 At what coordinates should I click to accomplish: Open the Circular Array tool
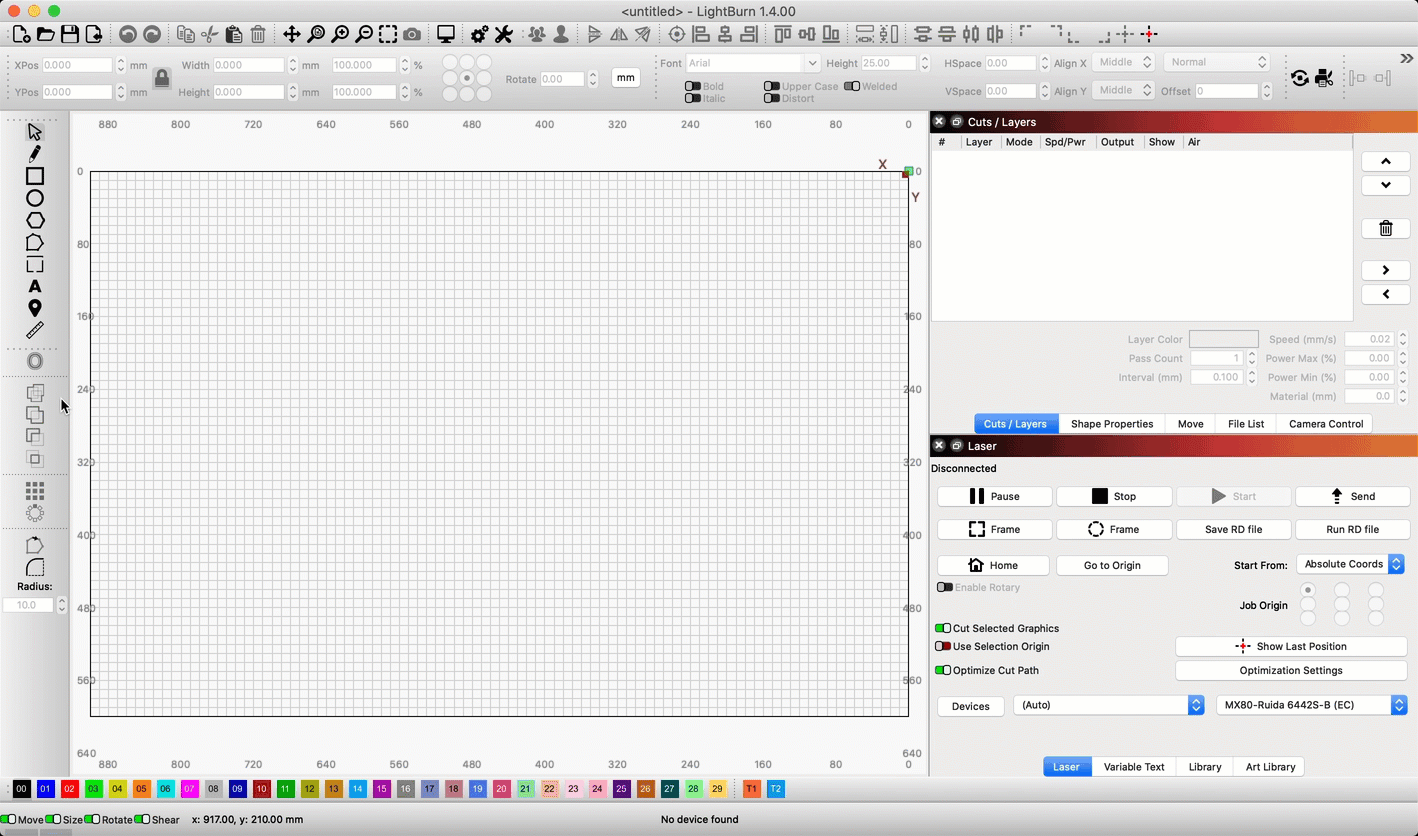(x=35, y=513)
